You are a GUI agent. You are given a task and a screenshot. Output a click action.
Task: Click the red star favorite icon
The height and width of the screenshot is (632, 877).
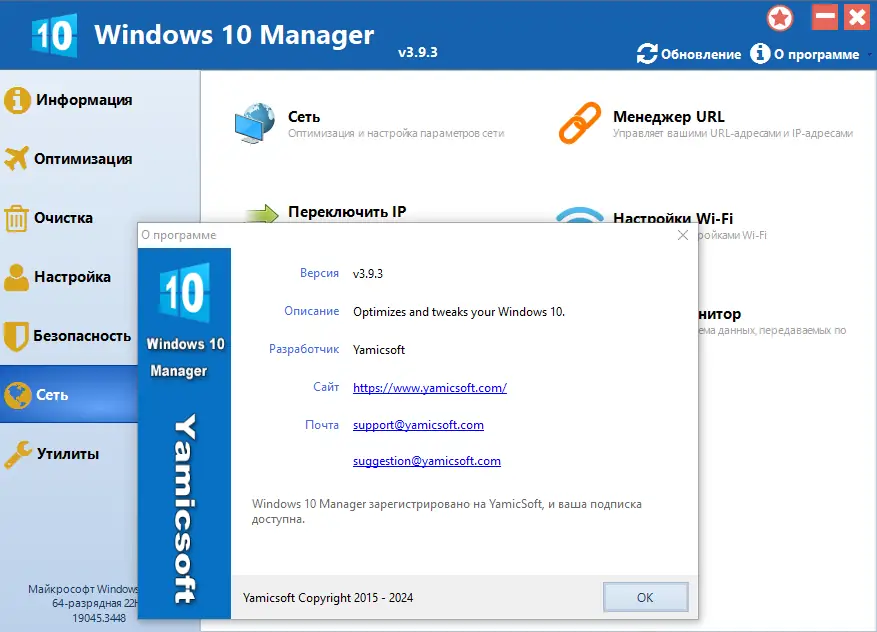click(x=780, y=18)
